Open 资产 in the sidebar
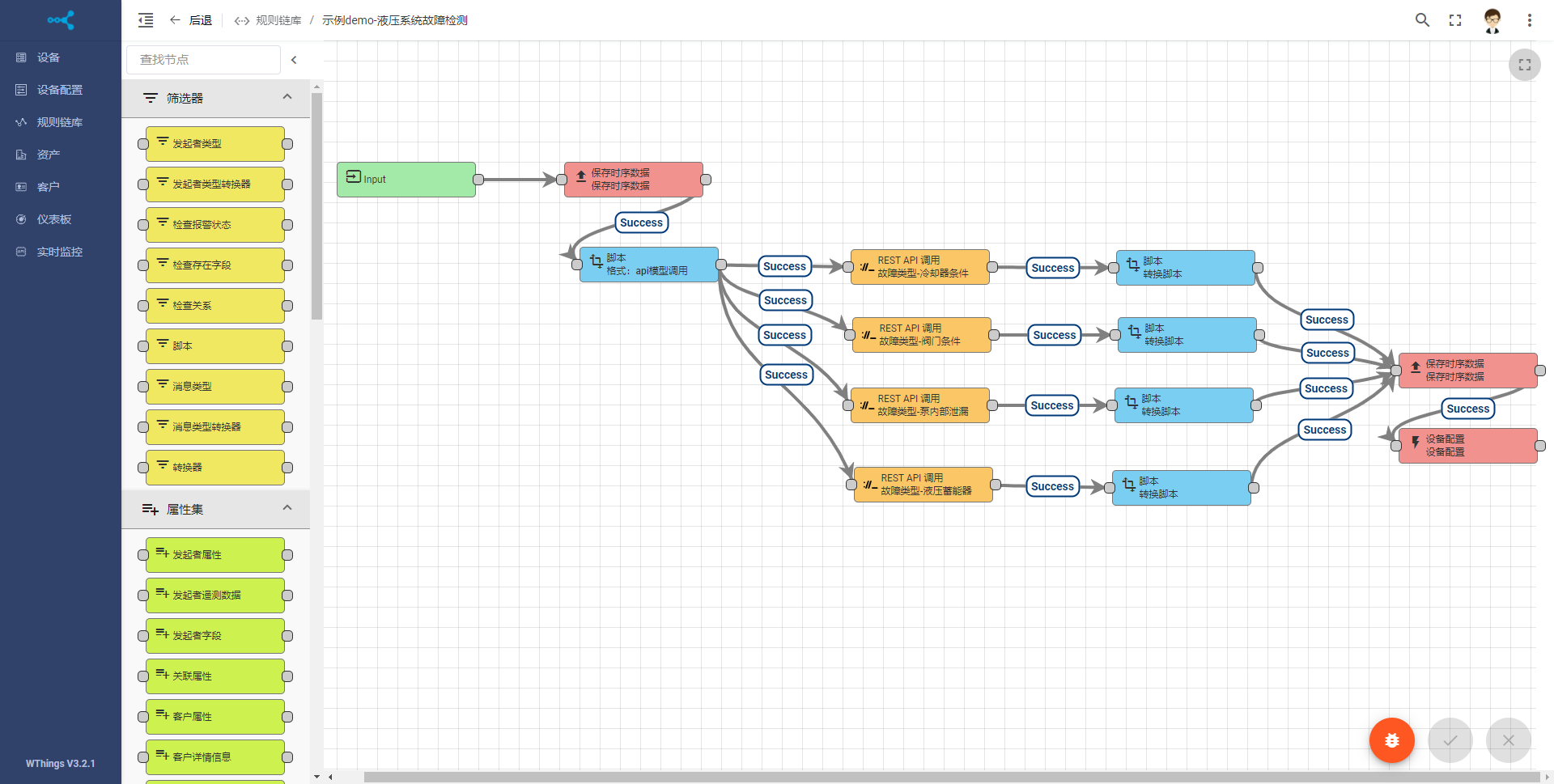The height and width of the screenshot is (784, 1554). point(61,155)
